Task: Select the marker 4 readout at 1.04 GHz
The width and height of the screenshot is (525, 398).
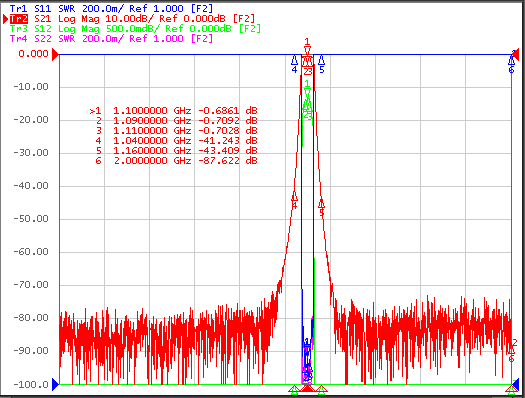Action: tap(176, 141)
